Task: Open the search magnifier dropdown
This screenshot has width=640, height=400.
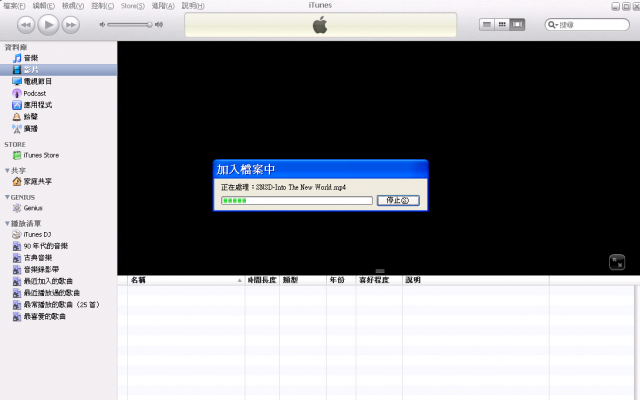Action: pos(553,25)
